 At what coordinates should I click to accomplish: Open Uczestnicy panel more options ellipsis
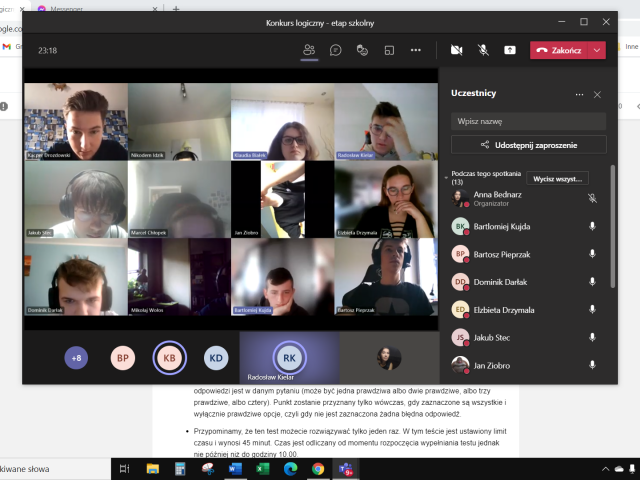[x=579, y=94]
